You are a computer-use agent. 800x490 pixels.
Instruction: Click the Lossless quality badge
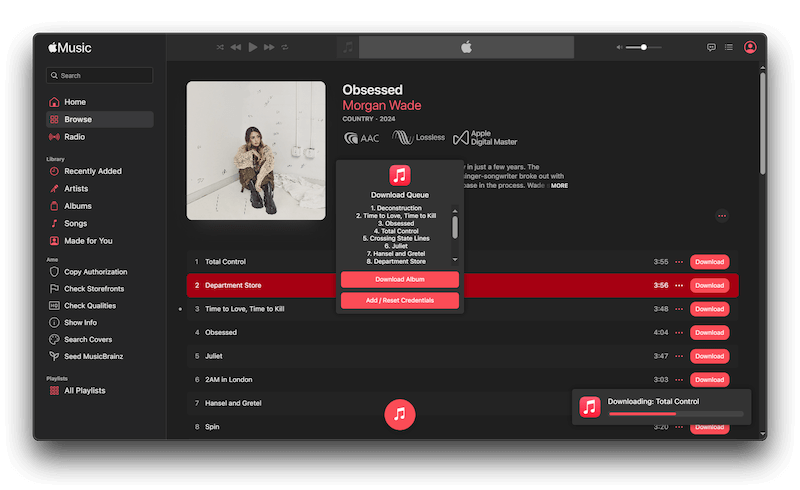point(418,137)
